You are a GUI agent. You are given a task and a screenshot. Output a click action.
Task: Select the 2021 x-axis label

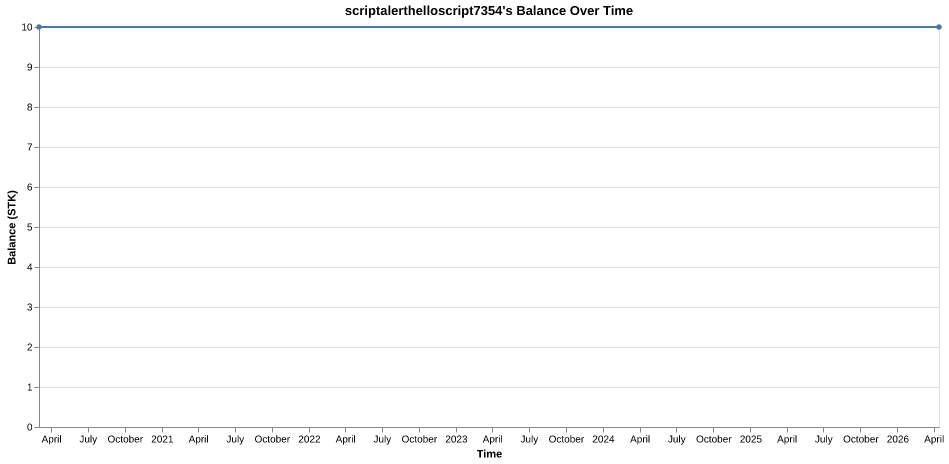tap(162, 439)
